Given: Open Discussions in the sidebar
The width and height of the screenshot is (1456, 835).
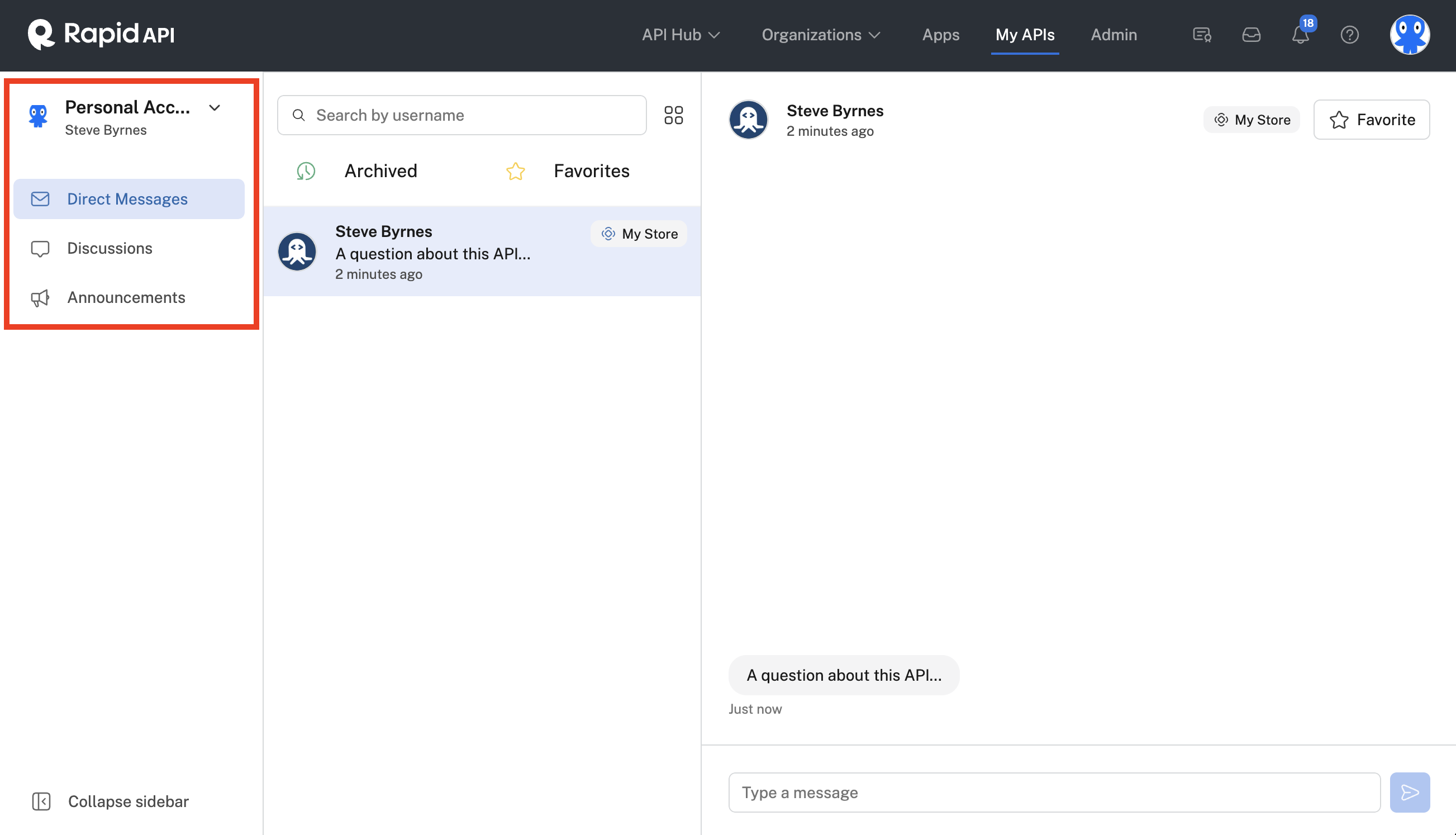Looking at the screenshot, I should 129,248.
